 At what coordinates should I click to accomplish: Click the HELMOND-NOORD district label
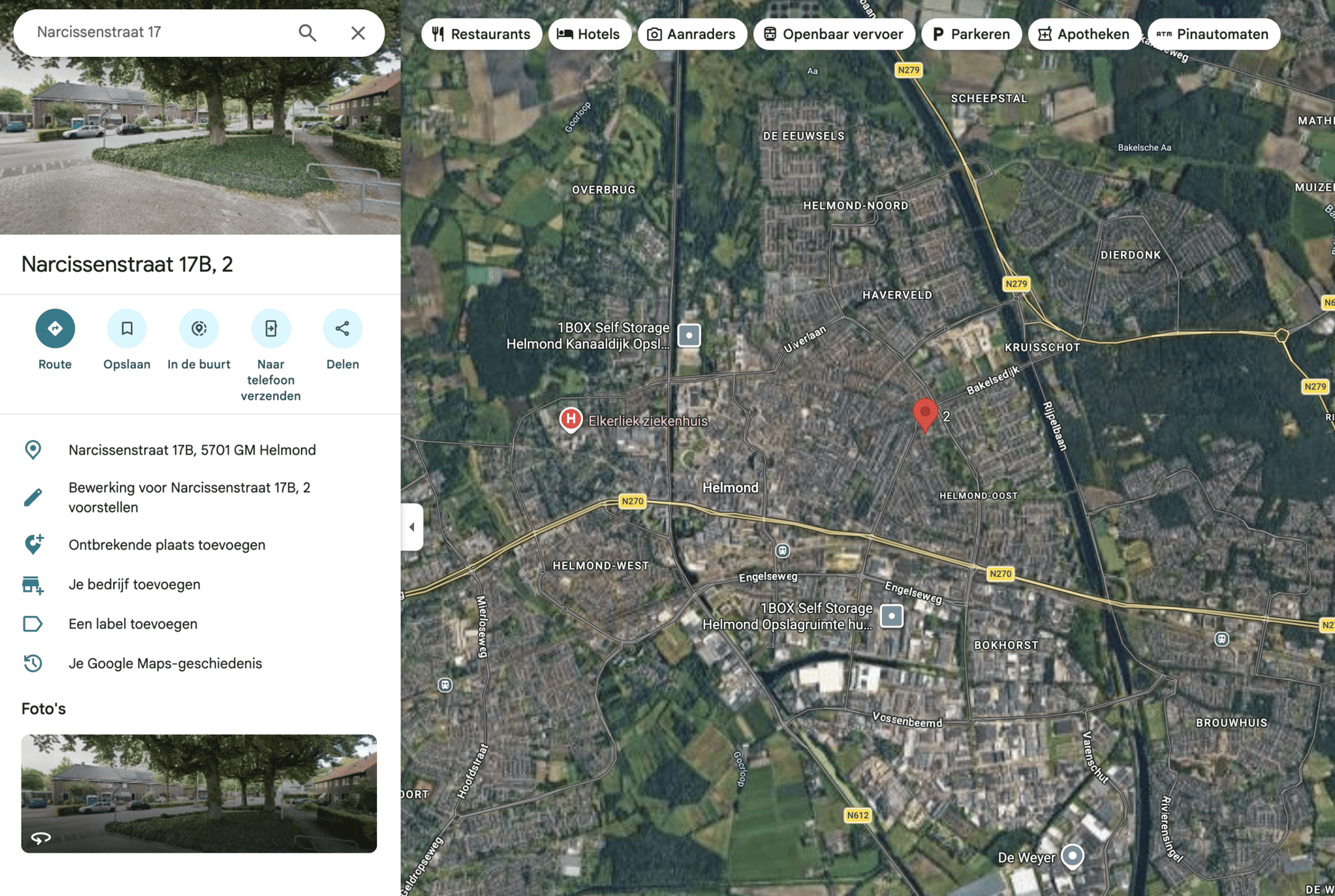[855, 205]
